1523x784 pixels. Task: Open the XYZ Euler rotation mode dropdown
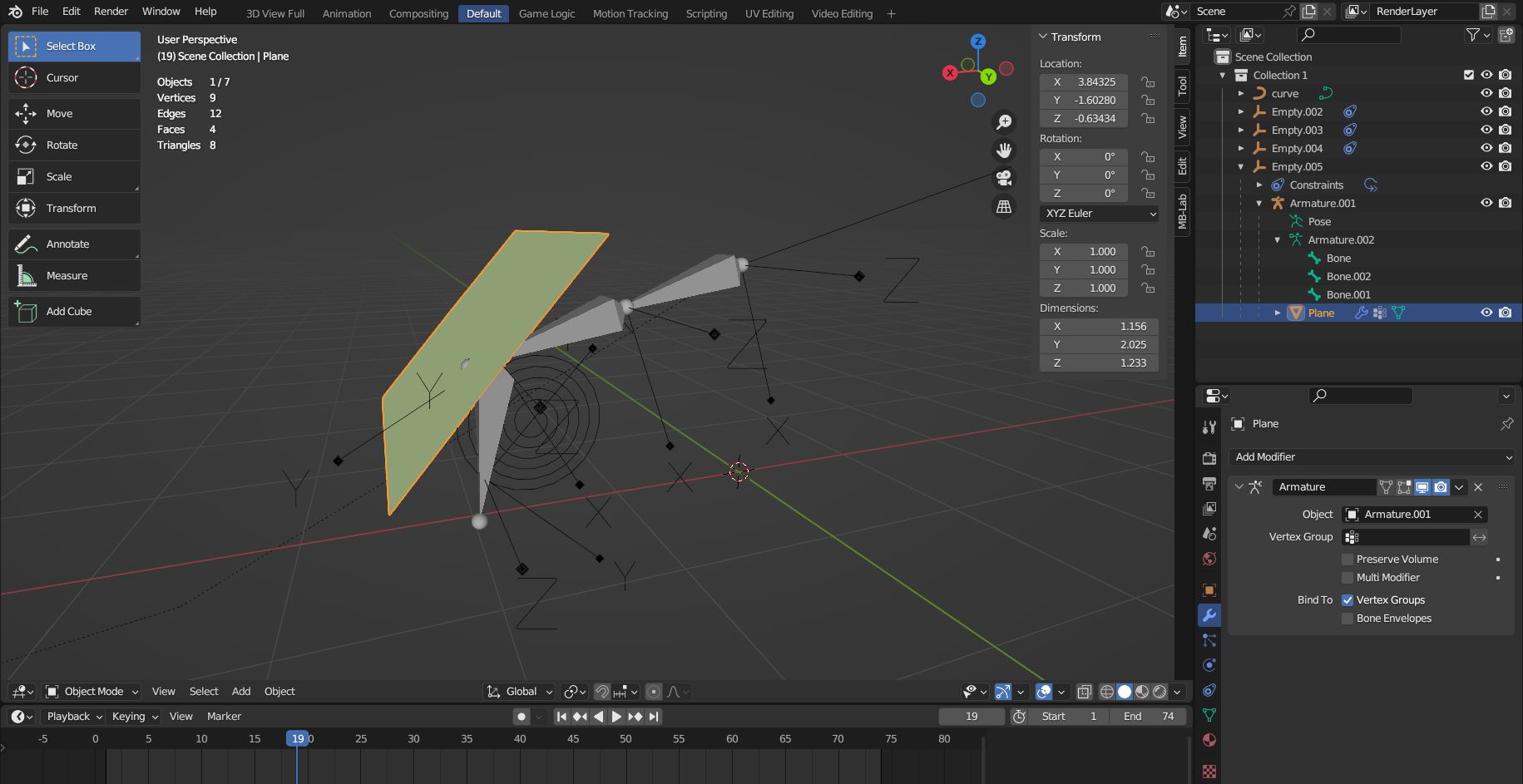point(1099,214)
